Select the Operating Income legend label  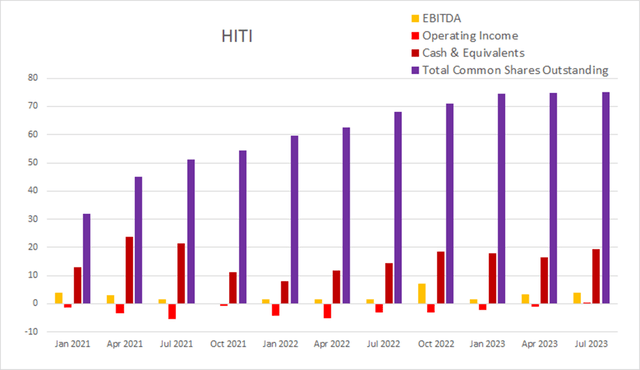pyautogui.click(x=470, y=35)
